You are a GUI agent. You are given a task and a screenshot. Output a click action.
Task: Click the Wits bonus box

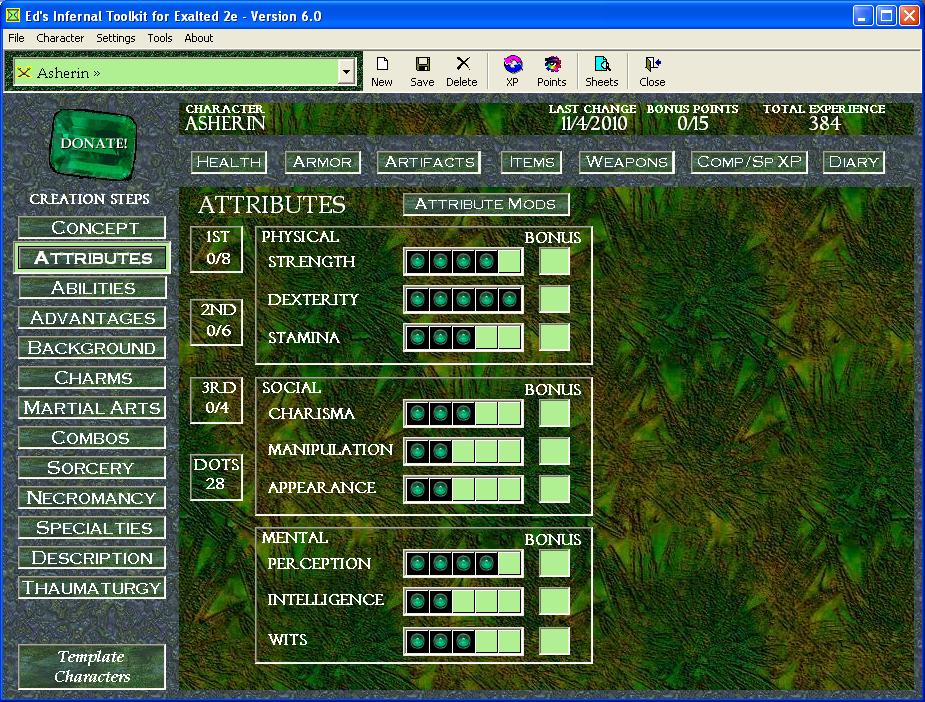pyautogui.click(x=555, y=641)
